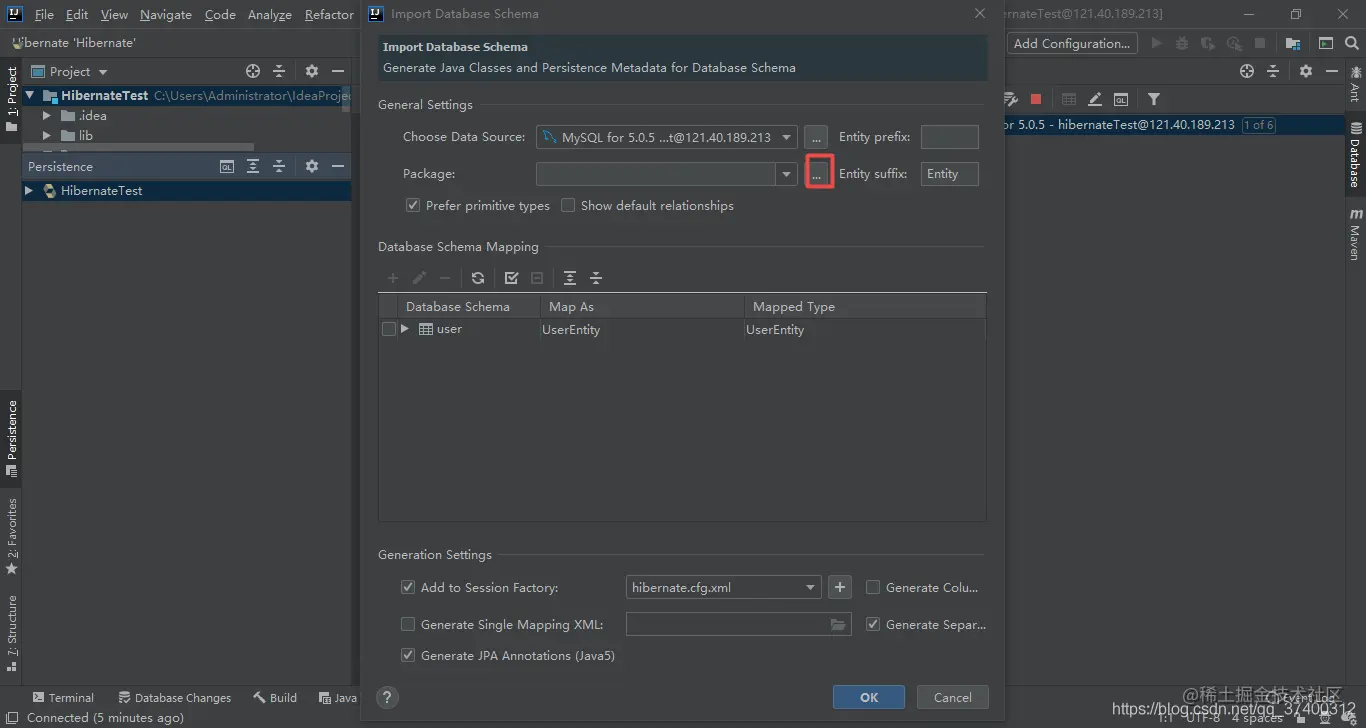This screenshot has width=1366, height=728.
Task: Open Choose Data Source dropdown
Action: pyautogui.click(x=786, y=137)
